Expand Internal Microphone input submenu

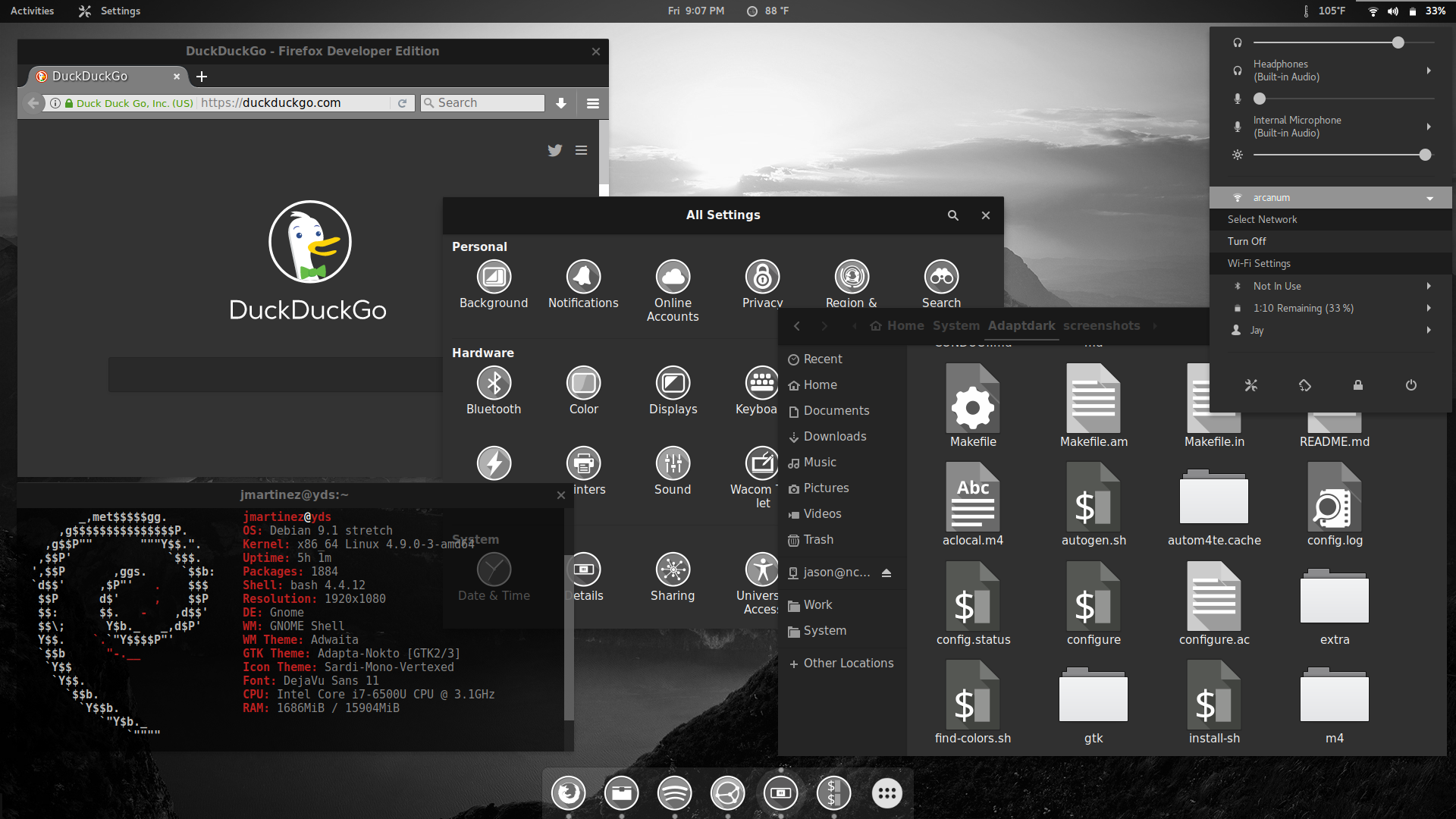tap(1429, 127)
